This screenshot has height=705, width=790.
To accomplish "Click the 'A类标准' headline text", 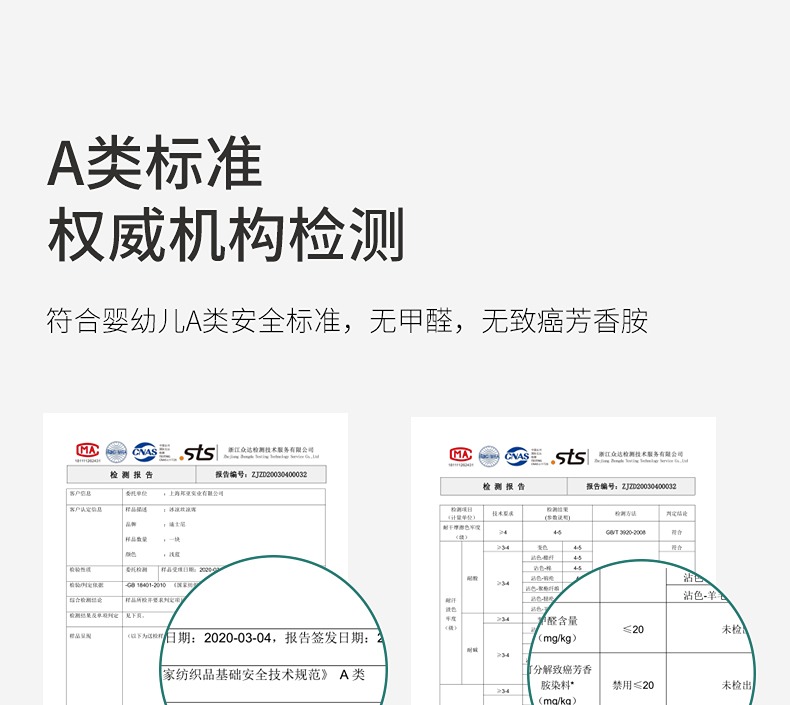I will 155,165.
